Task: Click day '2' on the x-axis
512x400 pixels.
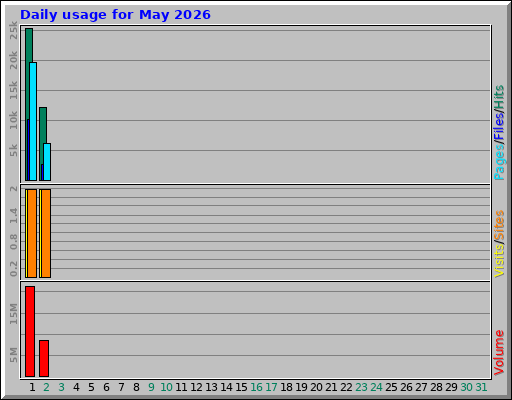Action: 46,387
